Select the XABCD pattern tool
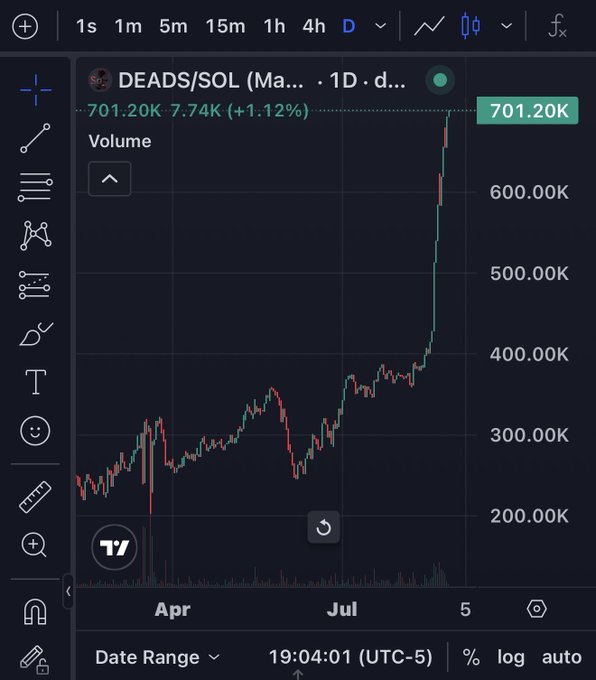 coord(36,235)
